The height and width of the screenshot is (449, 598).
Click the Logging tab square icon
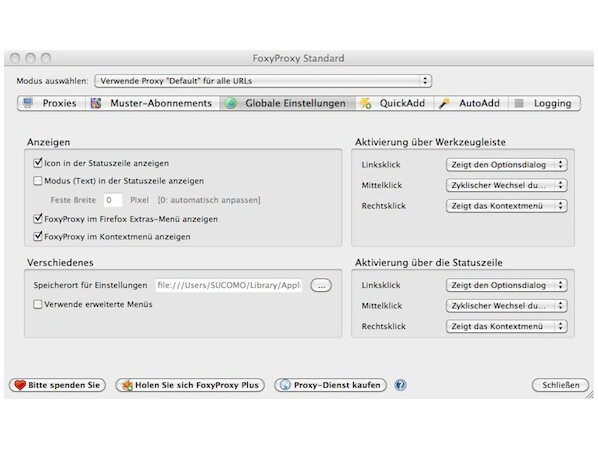coord(519,103)
